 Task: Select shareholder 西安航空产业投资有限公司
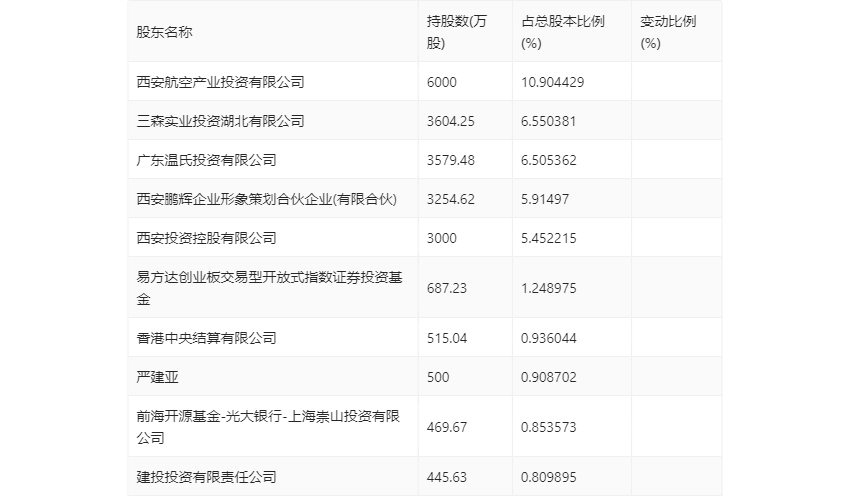(x=220, y=82)
